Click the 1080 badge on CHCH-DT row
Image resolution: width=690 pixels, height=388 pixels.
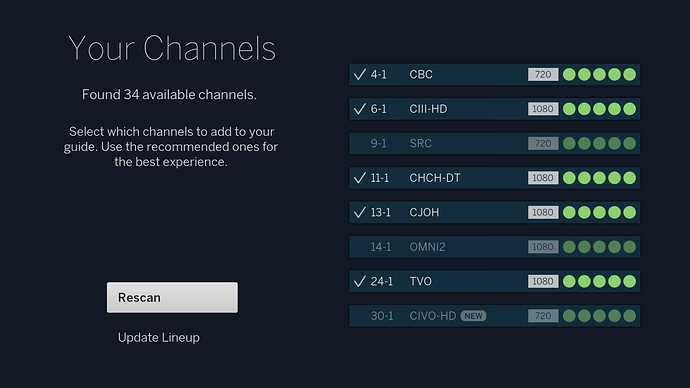tap(543, 178)
